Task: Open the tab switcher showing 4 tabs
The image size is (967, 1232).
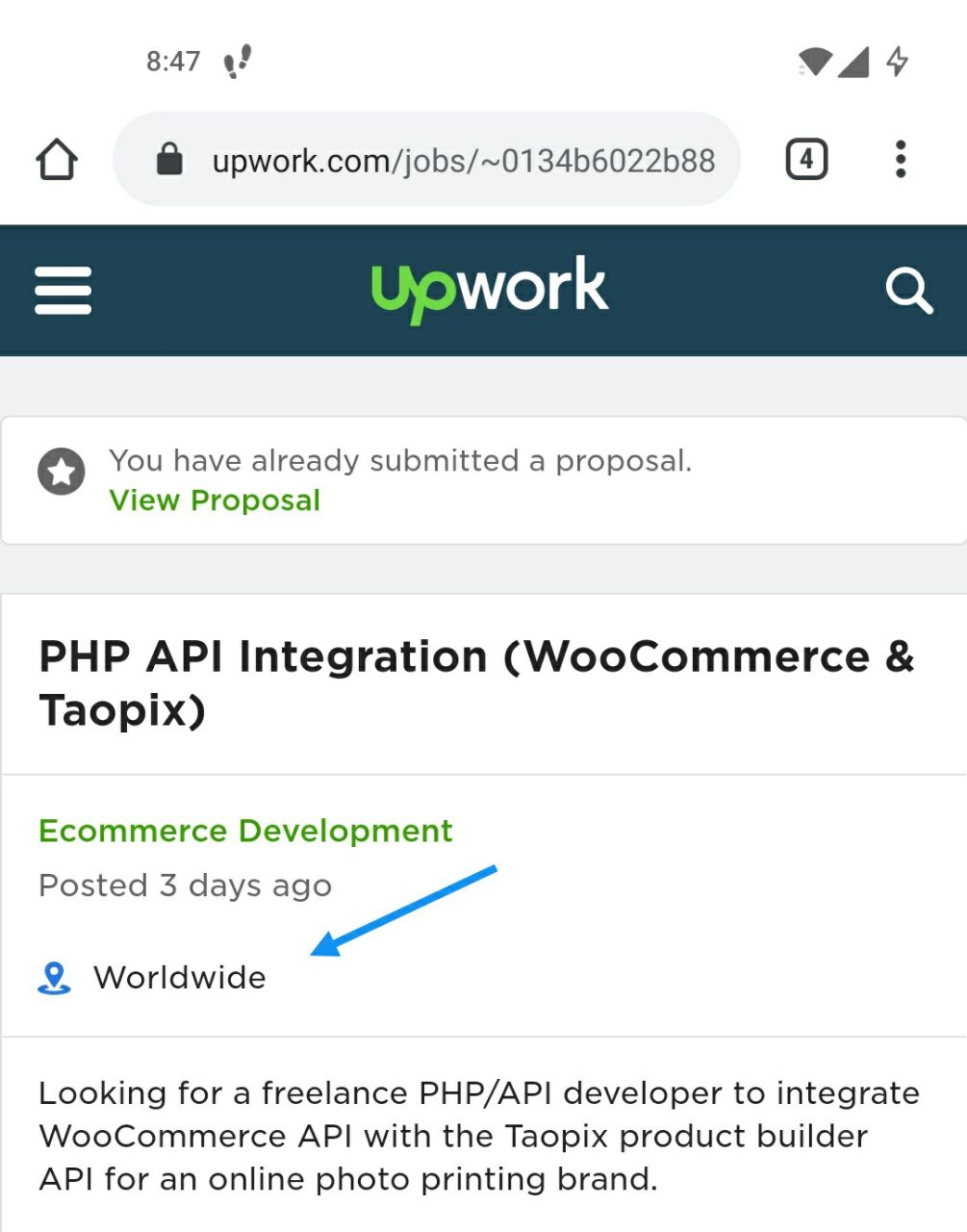Action: tap(806, 159)
